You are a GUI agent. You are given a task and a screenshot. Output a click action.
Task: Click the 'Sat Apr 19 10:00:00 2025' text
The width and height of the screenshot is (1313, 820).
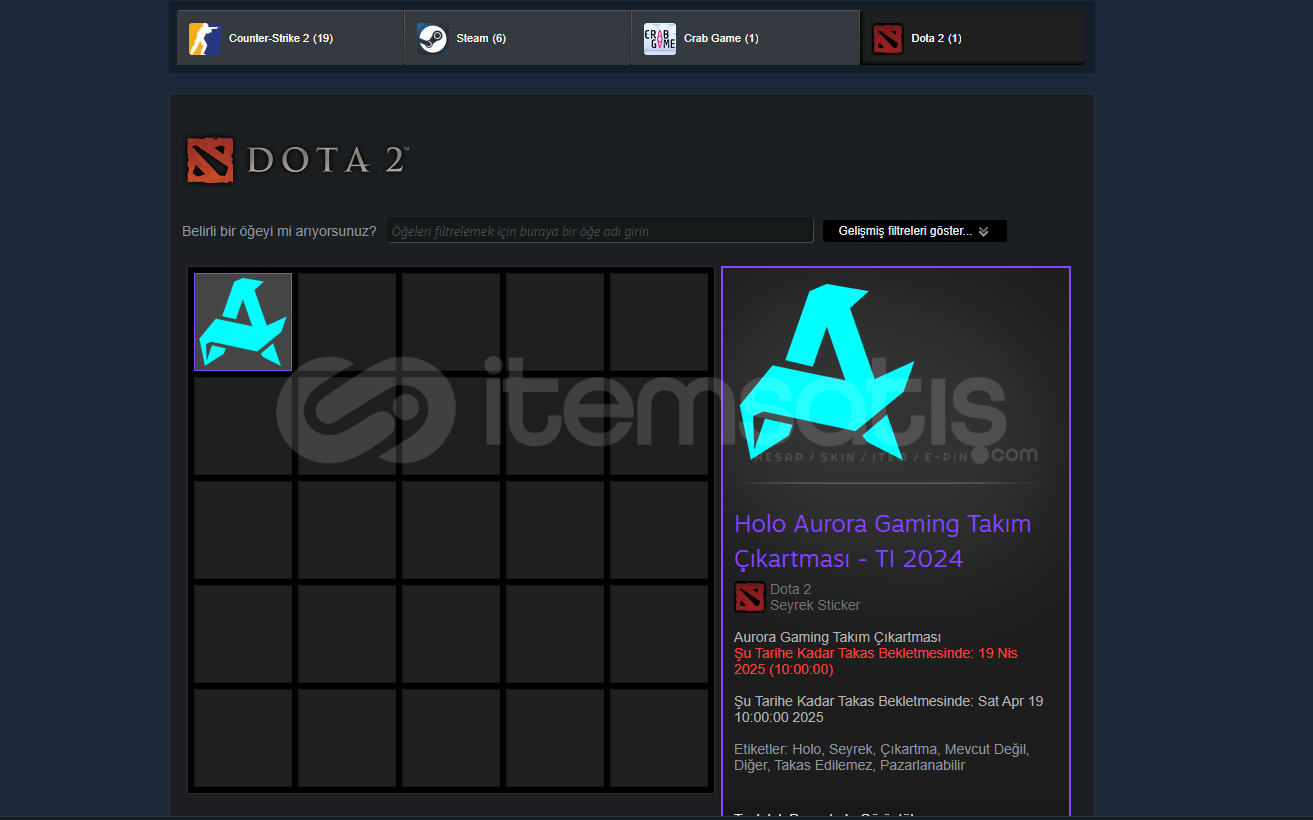click(x=888, y=709)
